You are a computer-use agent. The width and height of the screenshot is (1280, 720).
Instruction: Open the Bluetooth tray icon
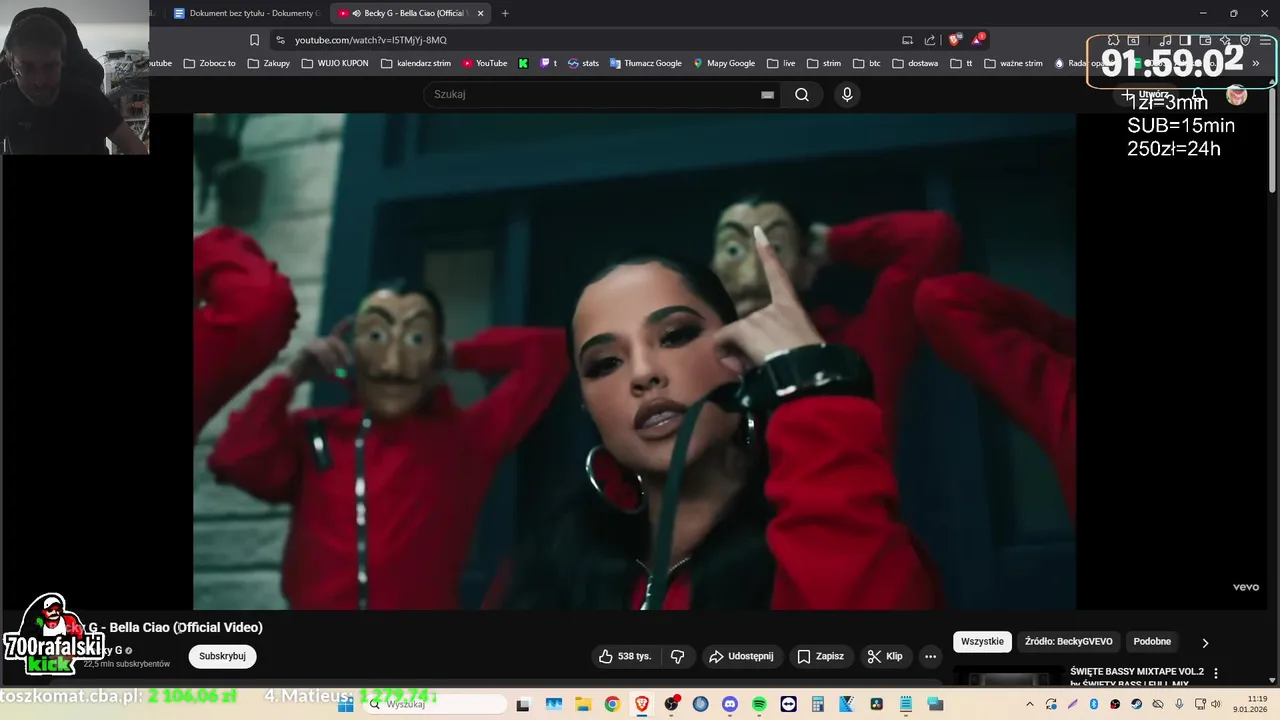coord(1094,704)
